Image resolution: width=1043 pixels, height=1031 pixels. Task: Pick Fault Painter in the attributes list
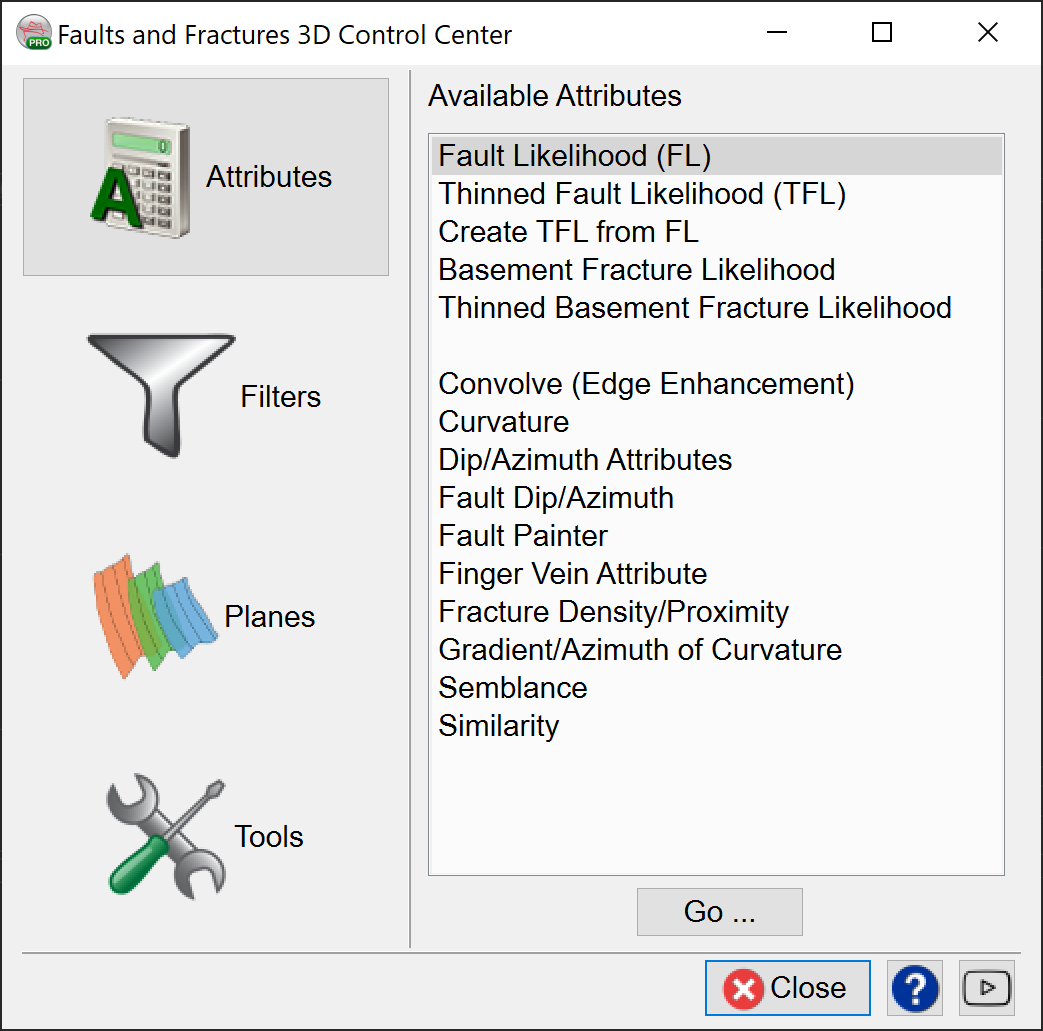[523, 536]
